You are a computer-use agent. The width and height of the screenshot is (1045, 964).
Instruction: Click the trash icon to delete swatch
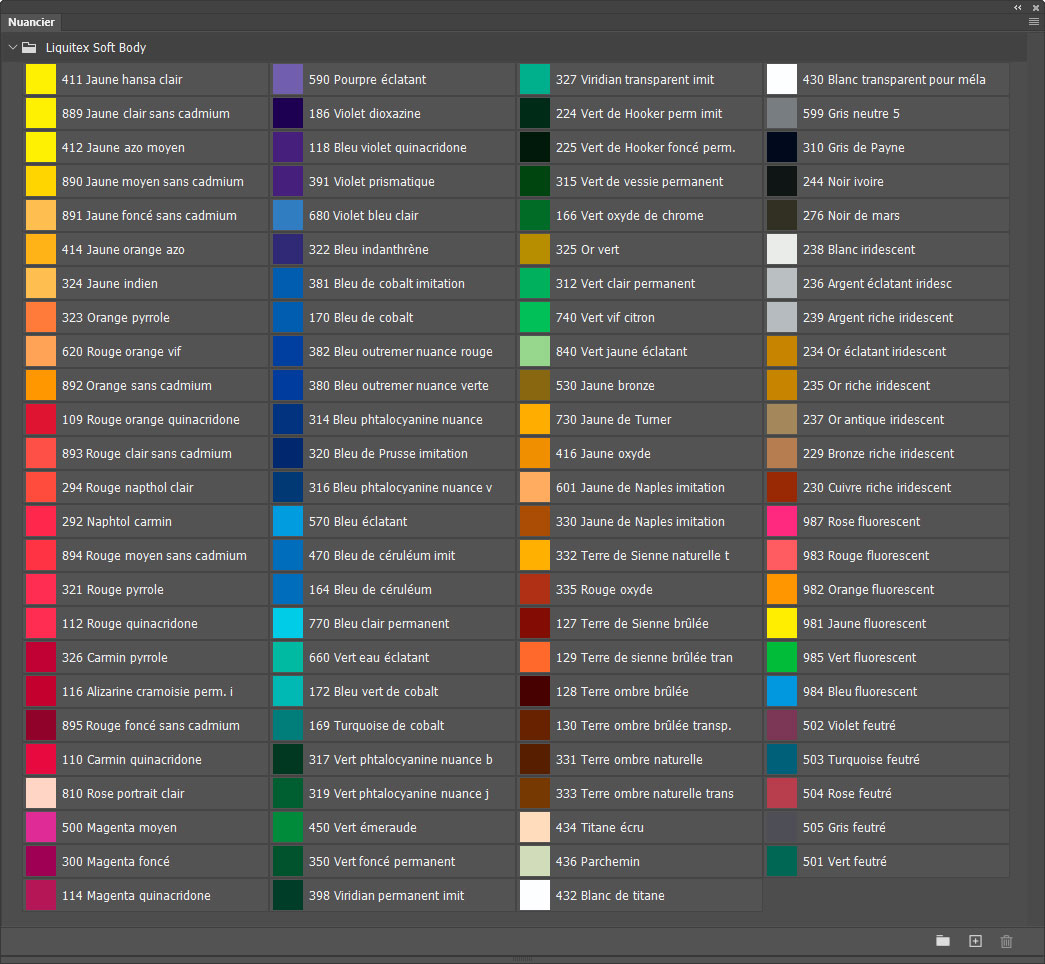1007,941
